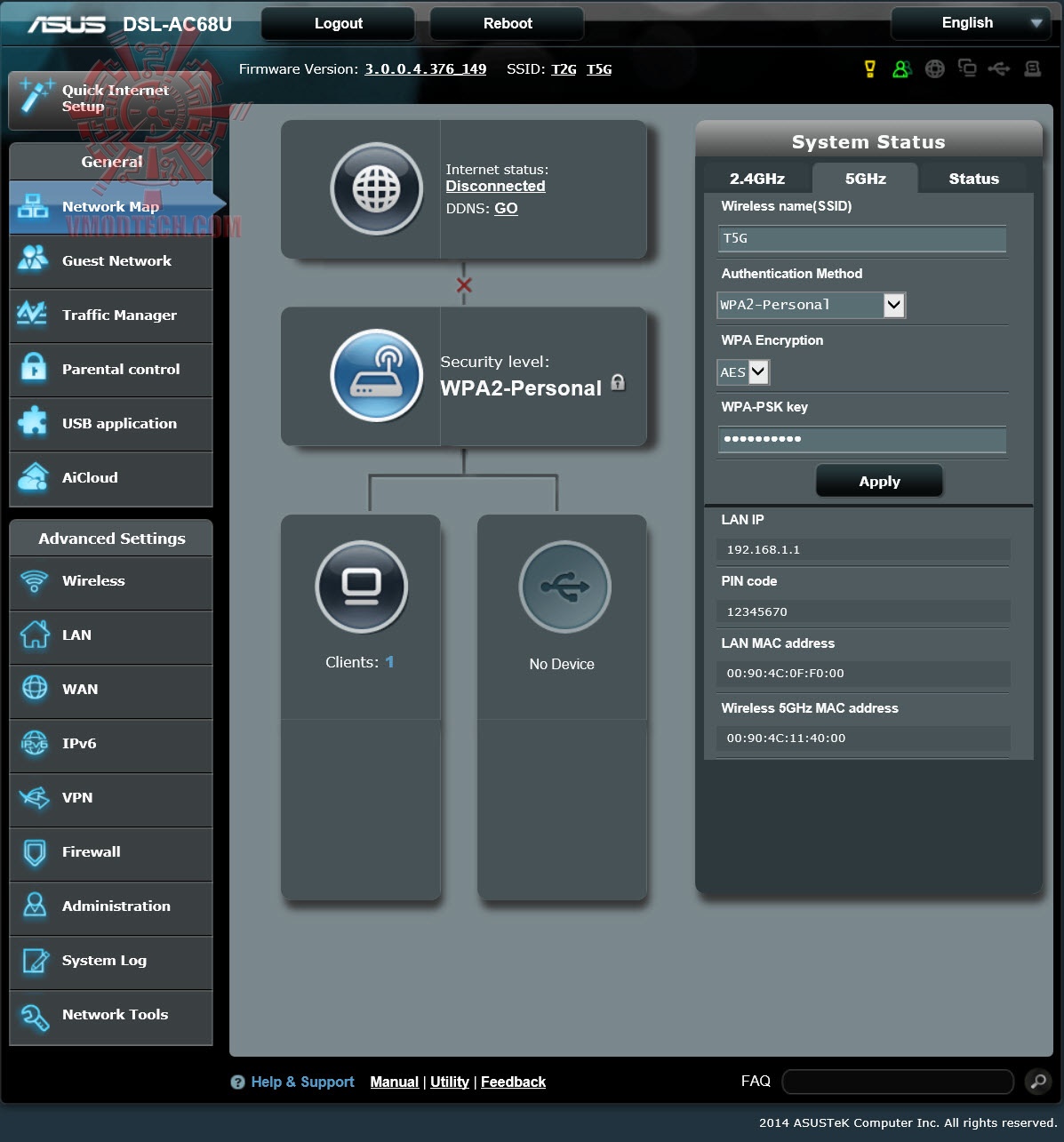This screenshot has width=1064, height=1142.
Task: Switch to the Status tab
Action: [x=973, y=179]
